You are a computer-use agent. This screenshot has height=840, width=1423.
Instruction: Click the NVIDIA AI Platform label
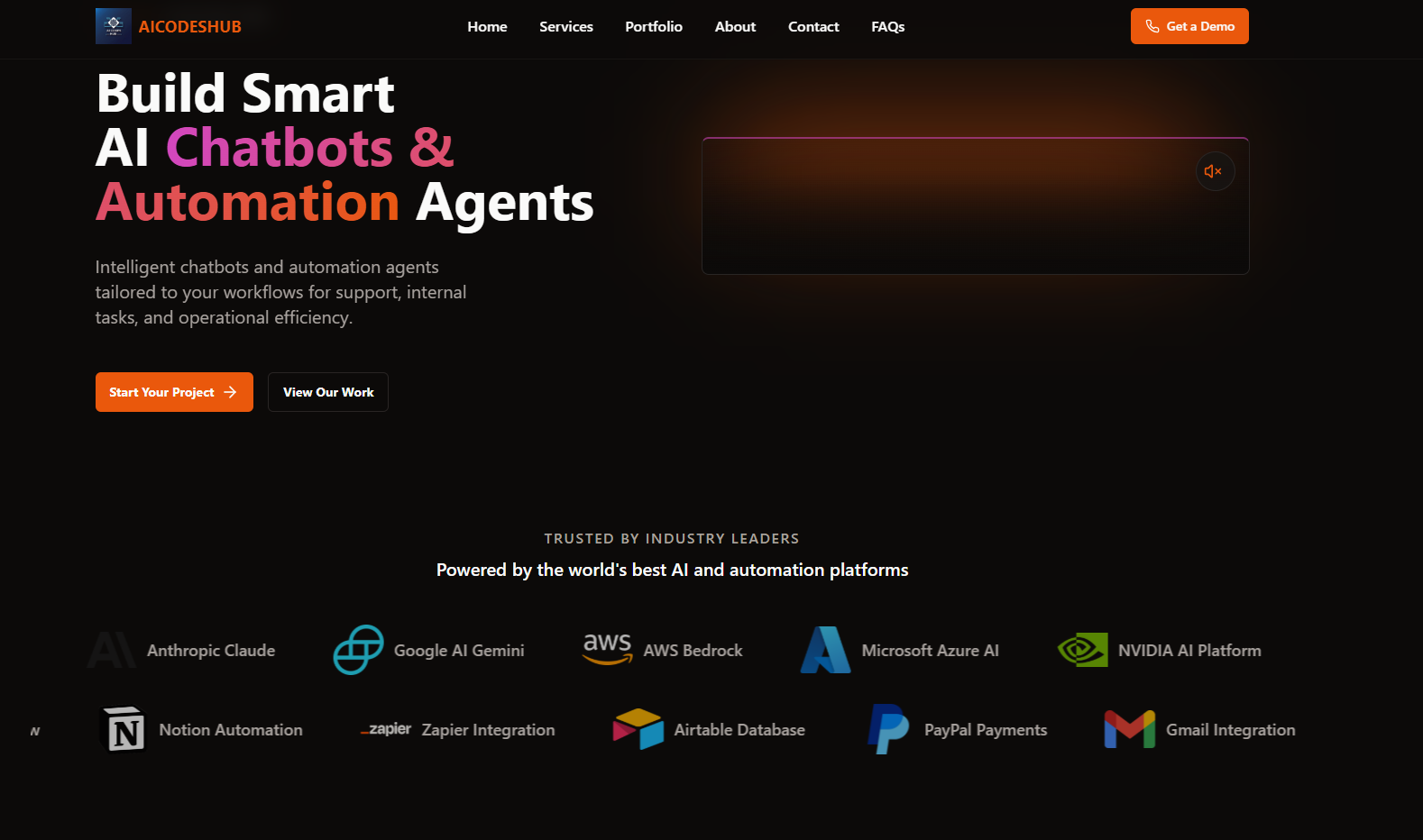click(x=1189, y=651)
